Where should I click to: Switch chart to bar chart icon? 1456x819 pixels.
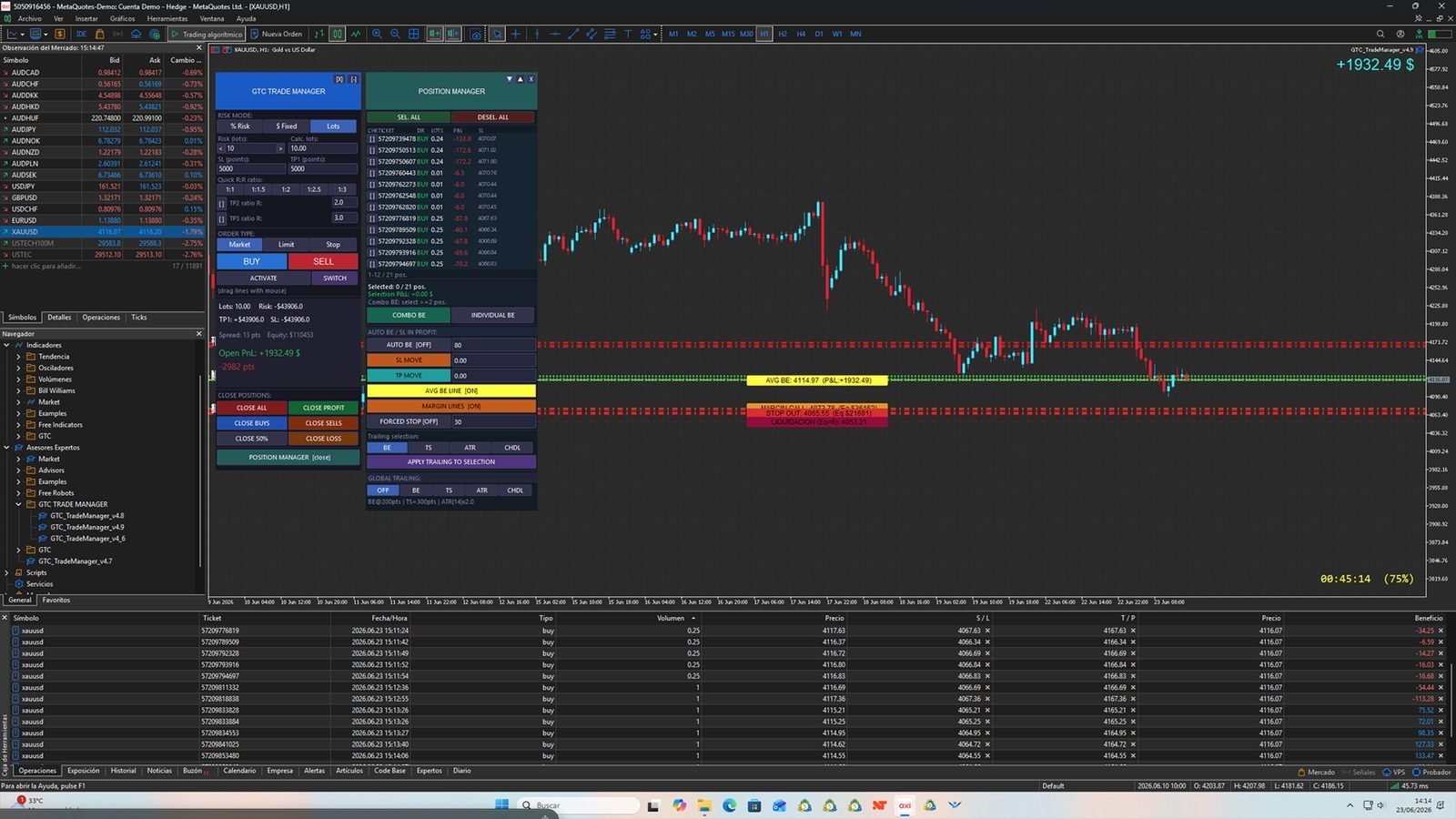point(318,34)
